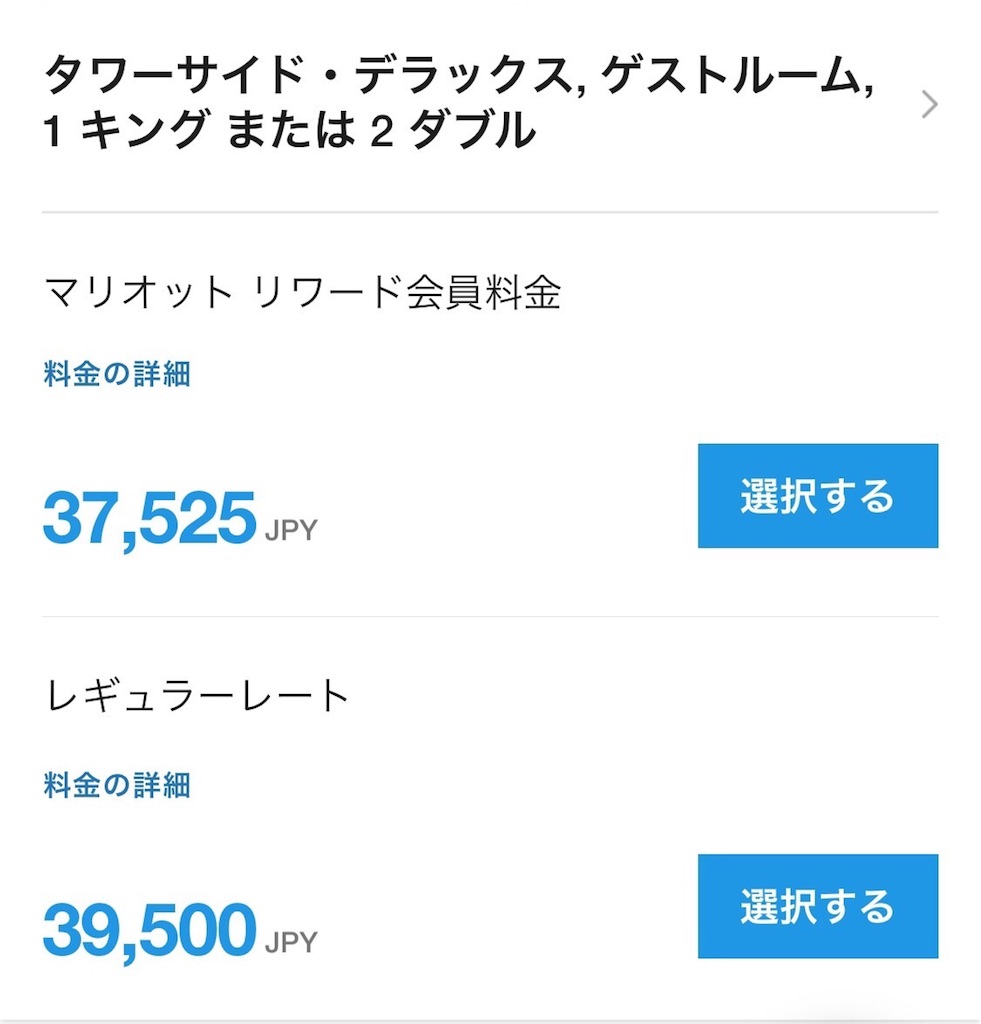This screenshot has width=981, height=1024.
Task: Open 料金の詳細 under レギュラーレート
Action: (x=117, y=786)
